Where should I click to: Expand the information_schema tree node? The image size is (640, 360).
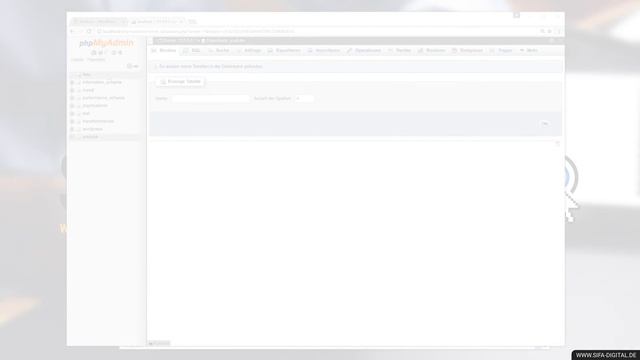(x=72, y=82)
